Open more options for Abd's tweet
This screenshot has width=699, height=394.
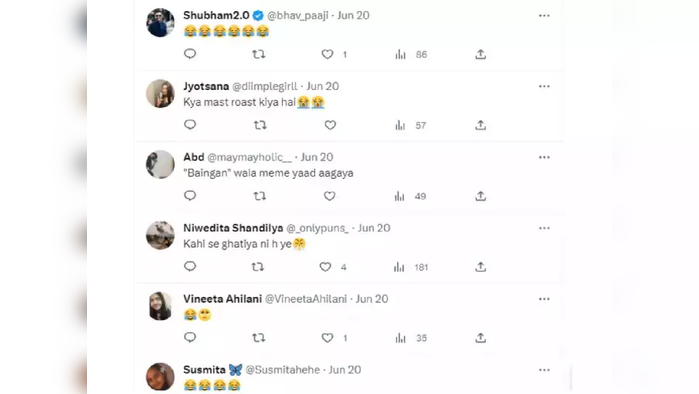pyautogui.click(x=544, y=157)
